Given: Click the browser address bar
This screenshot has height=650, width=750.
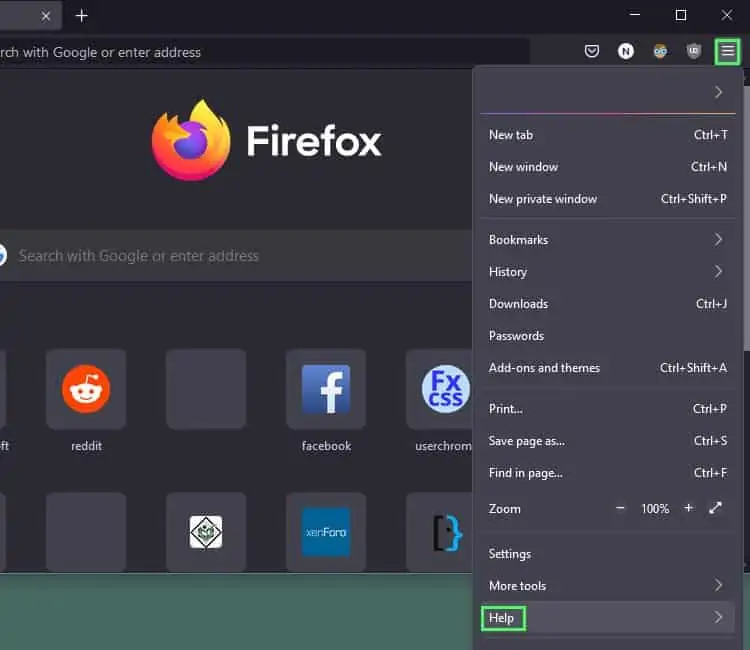Looking at the screenshot, I should point(264,52).
